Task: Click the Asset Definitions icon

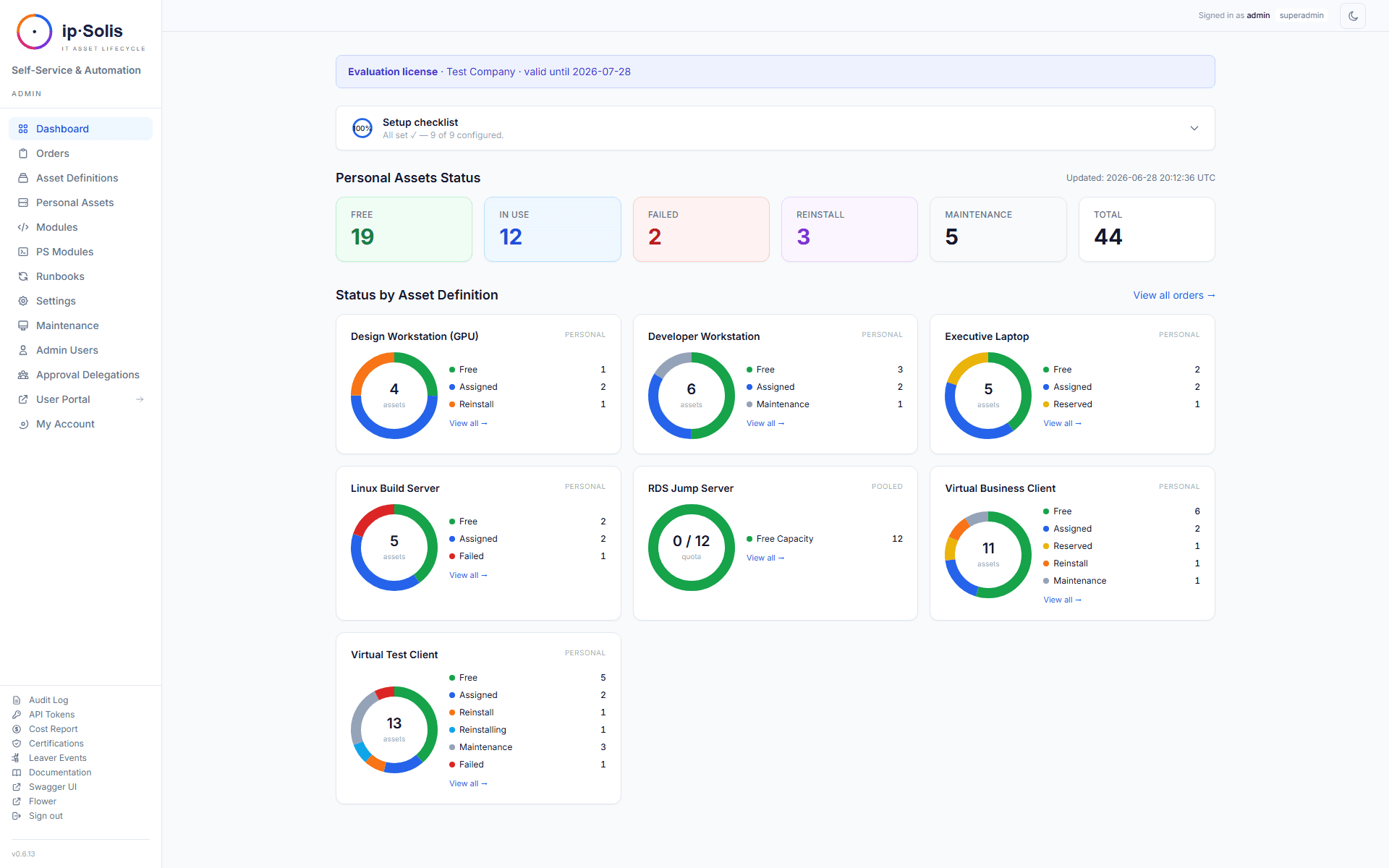Action: tap(23, 178)
